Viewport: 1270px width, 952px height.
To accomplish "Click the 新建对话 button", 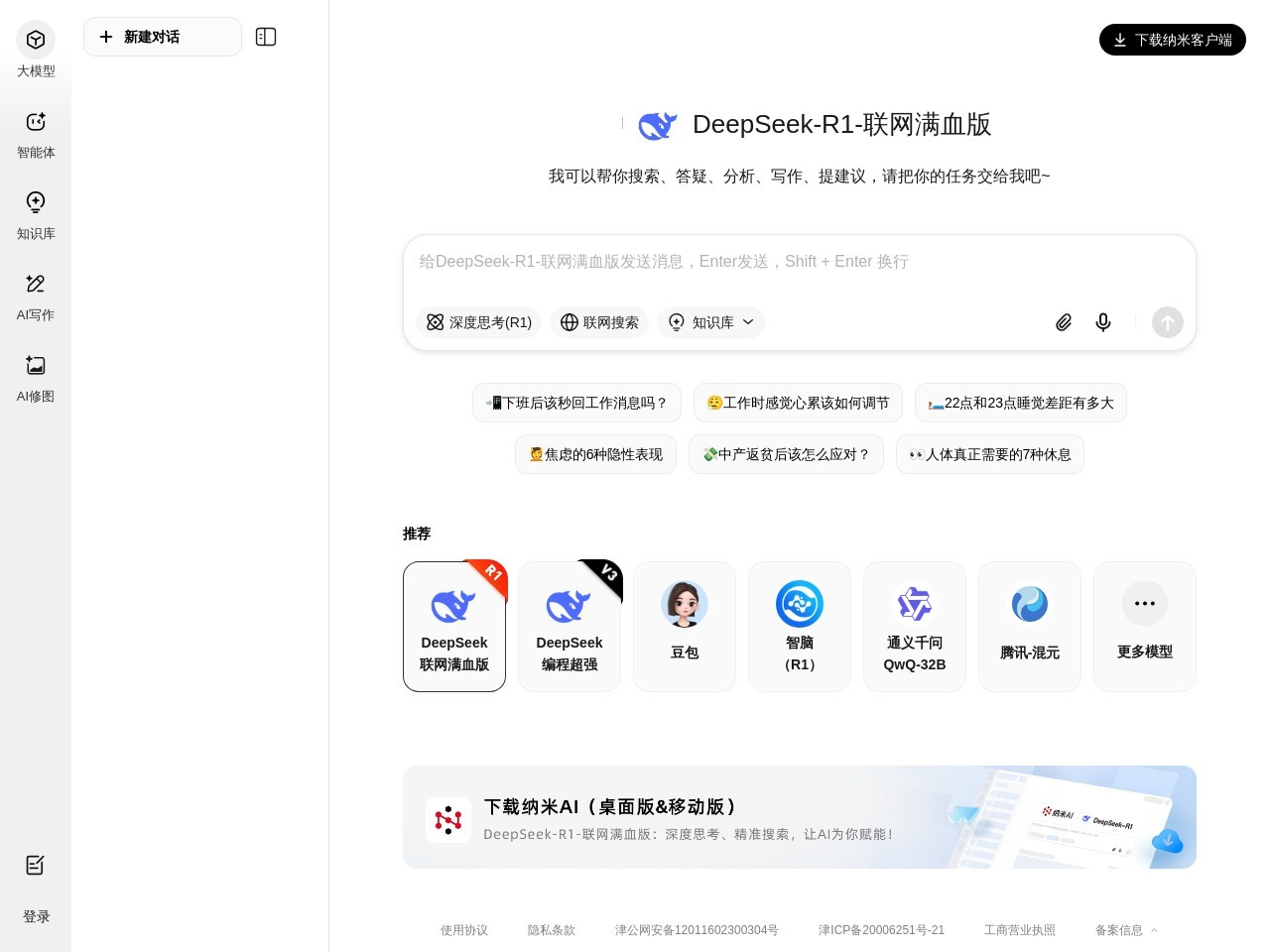I will pyautogui.click(x=163, y=37).
